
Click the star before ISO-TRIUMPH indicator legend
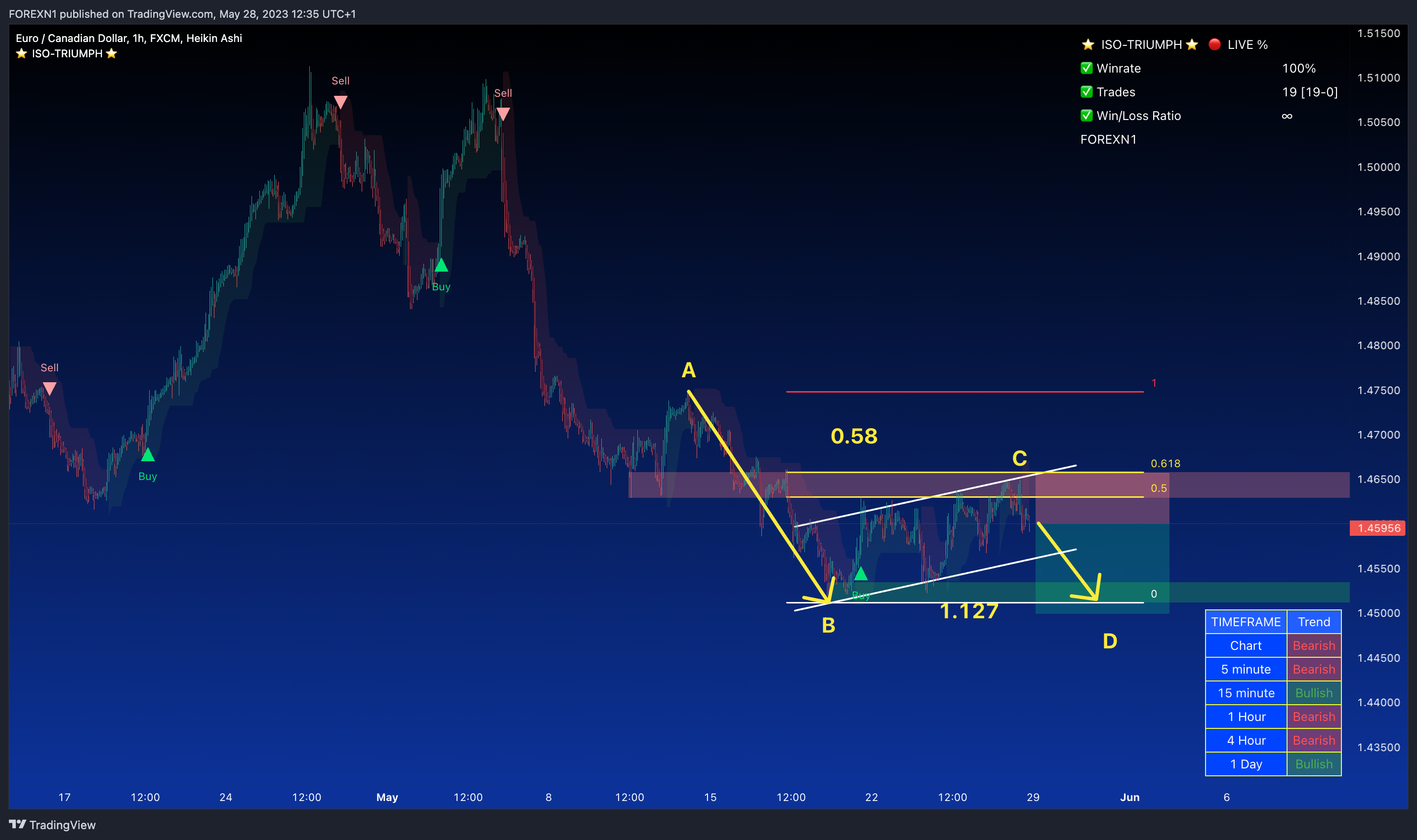(22, 53)
